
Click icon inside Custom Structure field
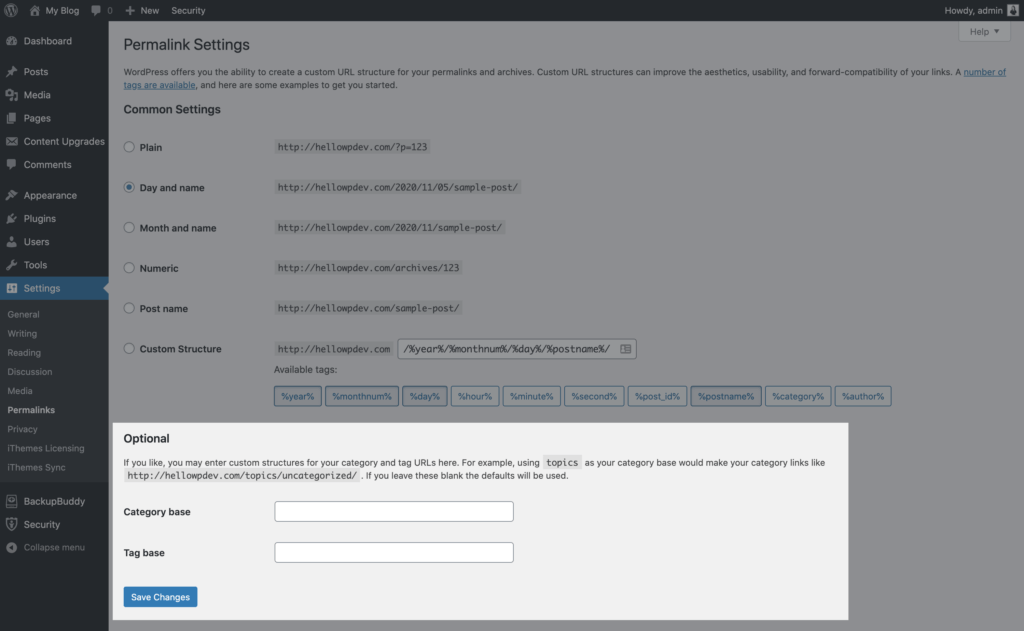coord(626,349)
